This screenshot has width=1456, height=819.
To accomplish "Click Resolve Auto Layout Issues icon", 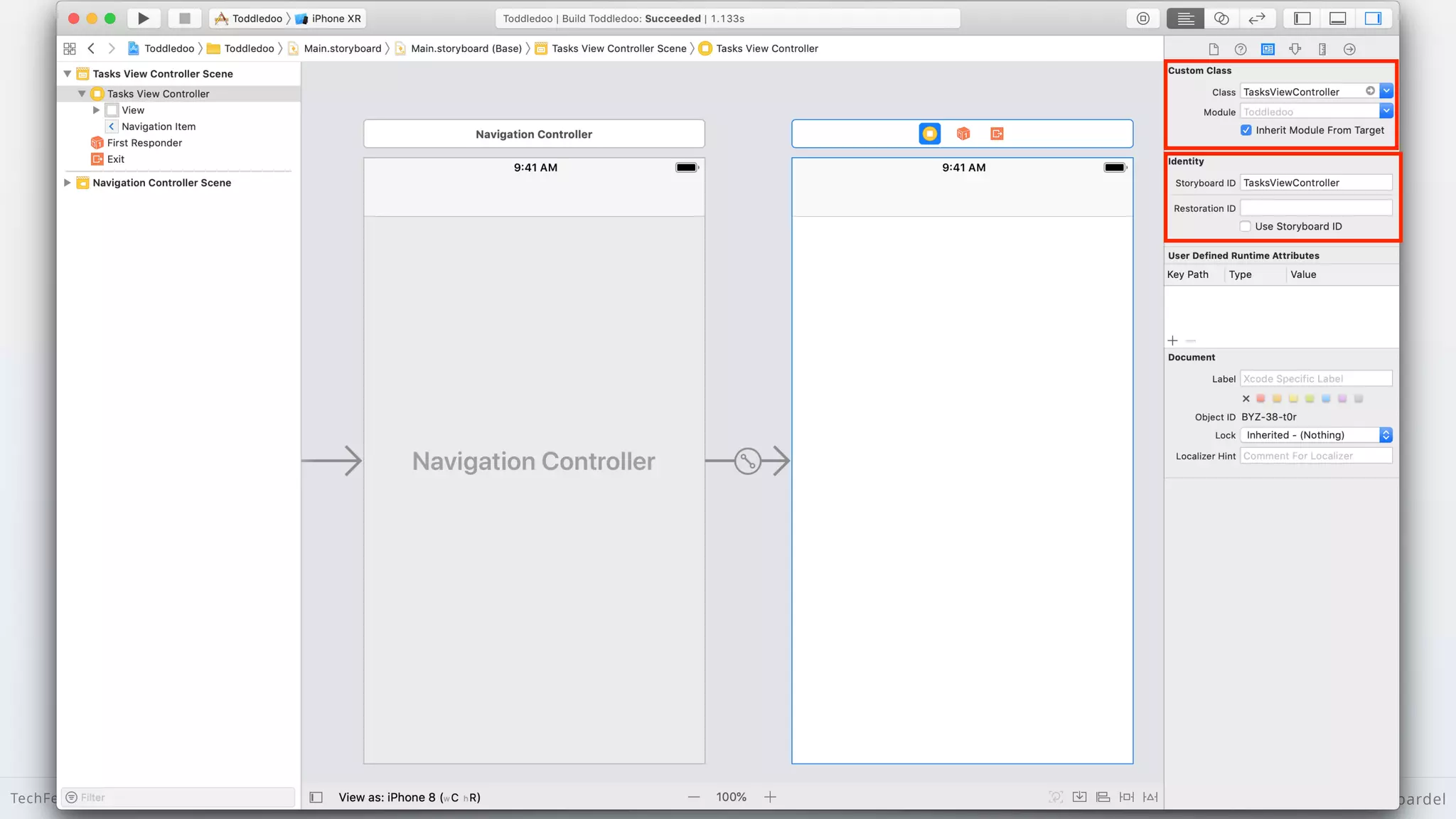I will [x=1150, y=797].
